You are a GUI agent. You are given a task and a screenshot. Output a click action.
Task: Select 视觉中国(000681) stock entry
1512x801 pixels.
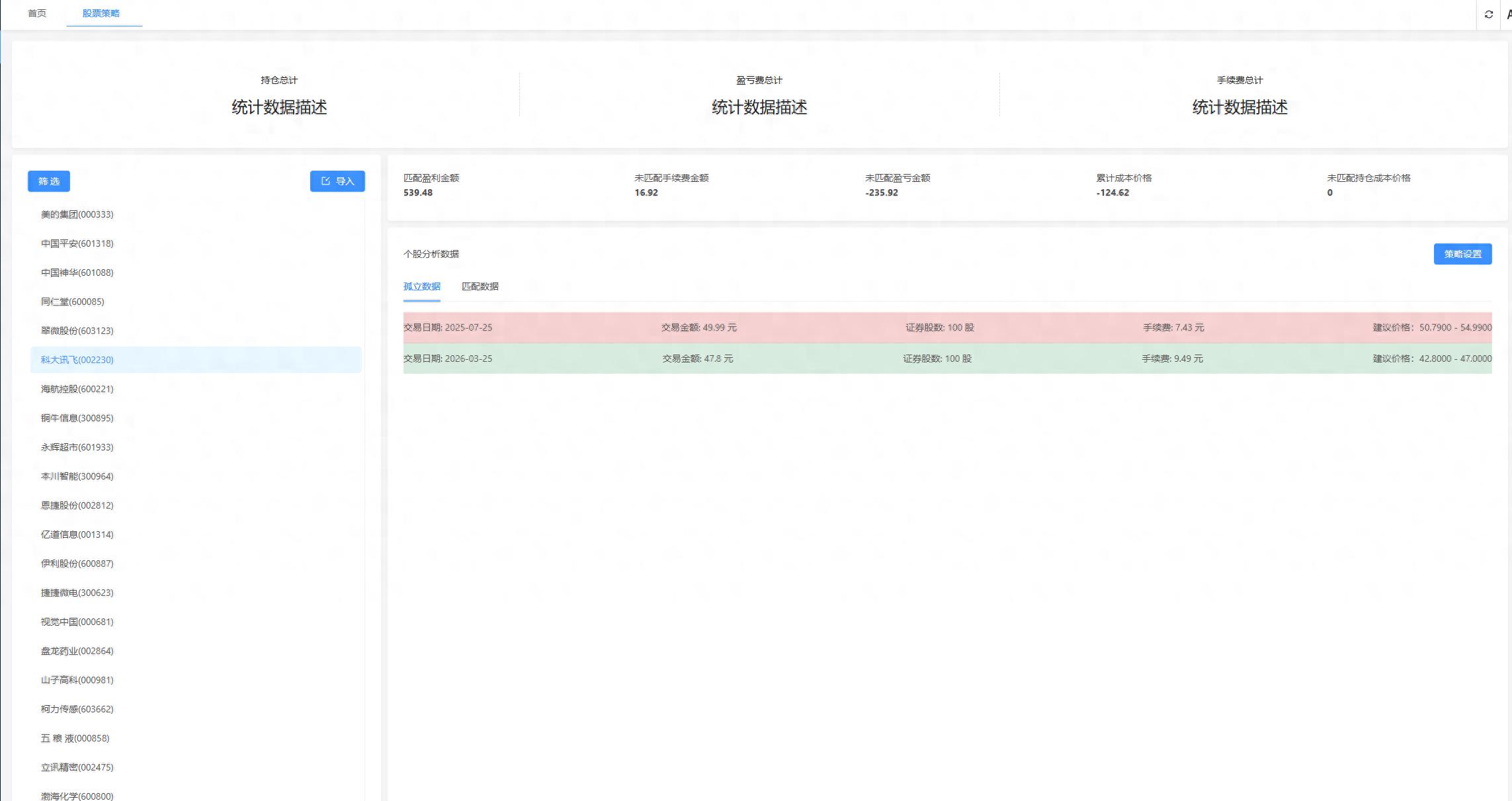tap(77, 622)
